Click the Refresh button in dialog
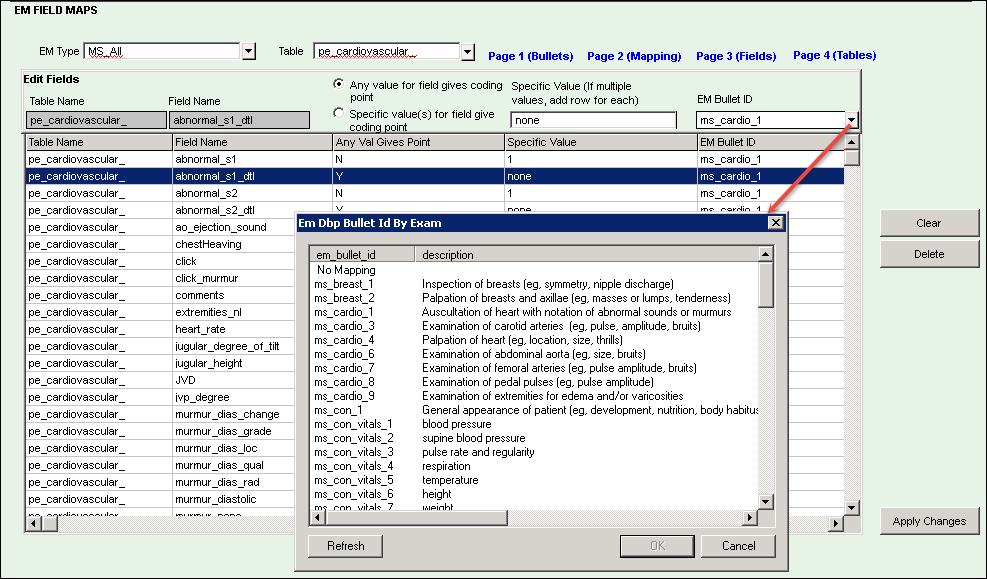987x579 pixels. click(346, 546)
